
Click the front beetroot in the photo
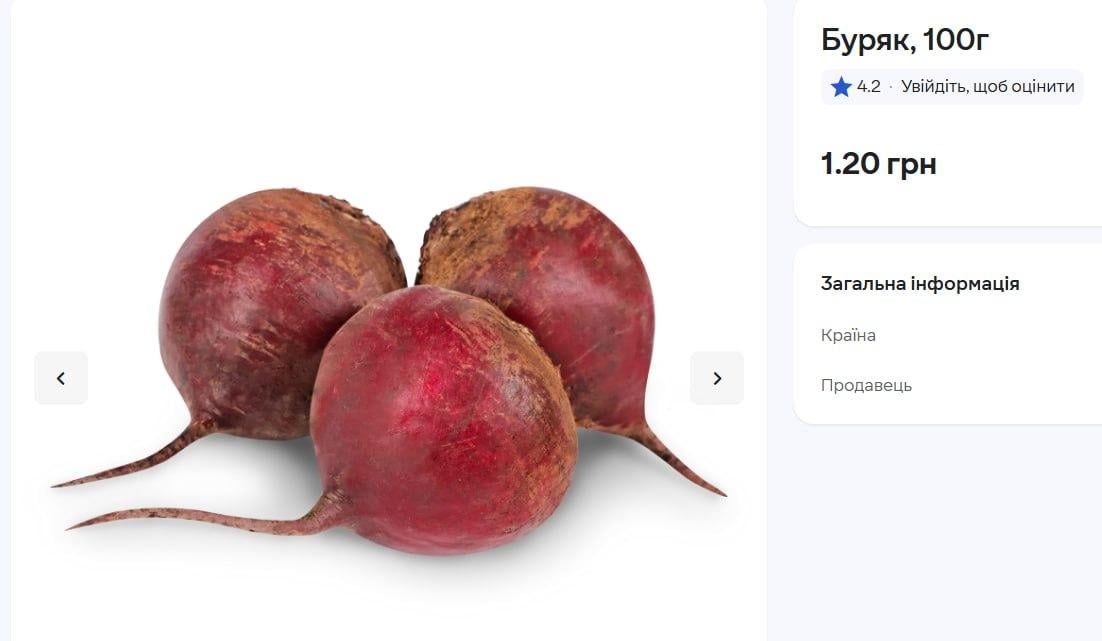coord(444,420)
